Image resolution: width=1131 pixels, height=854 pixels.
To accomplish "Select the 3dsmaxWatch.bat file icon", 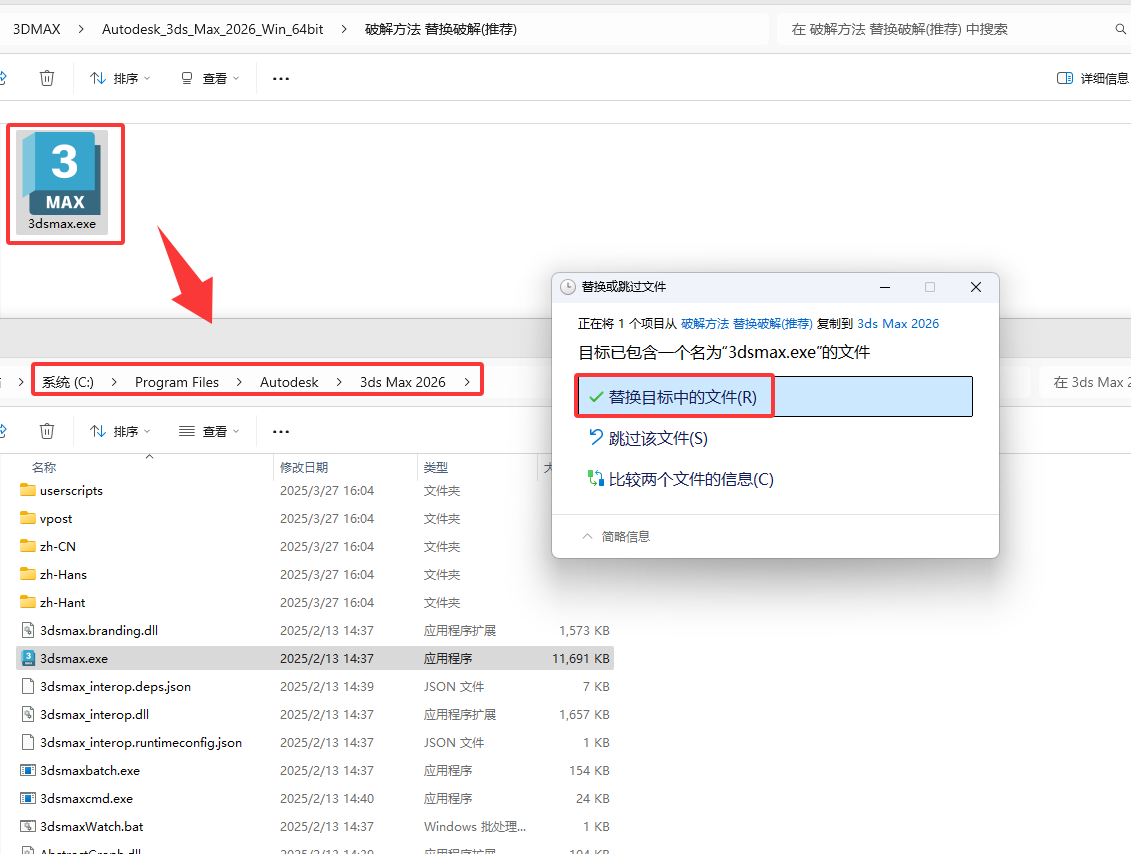I will 28,826.
